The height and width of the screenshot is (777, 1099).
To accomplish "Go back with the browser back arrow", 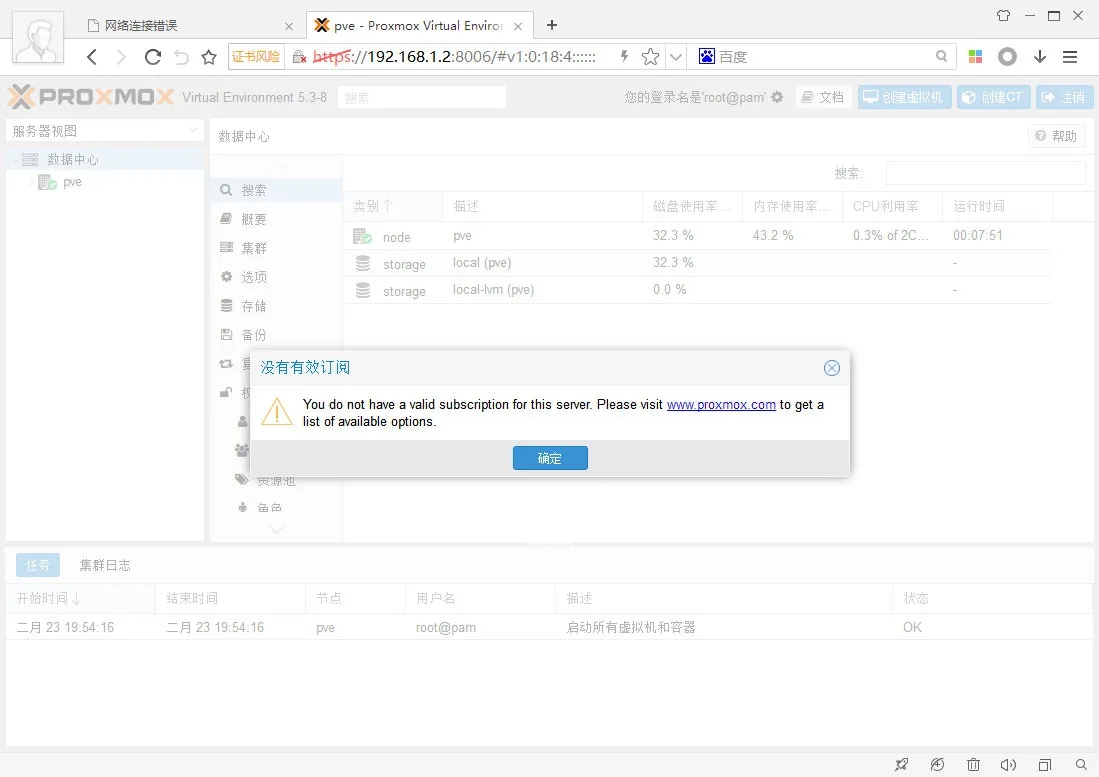I will pyautogui.click(x=92, y=57).
